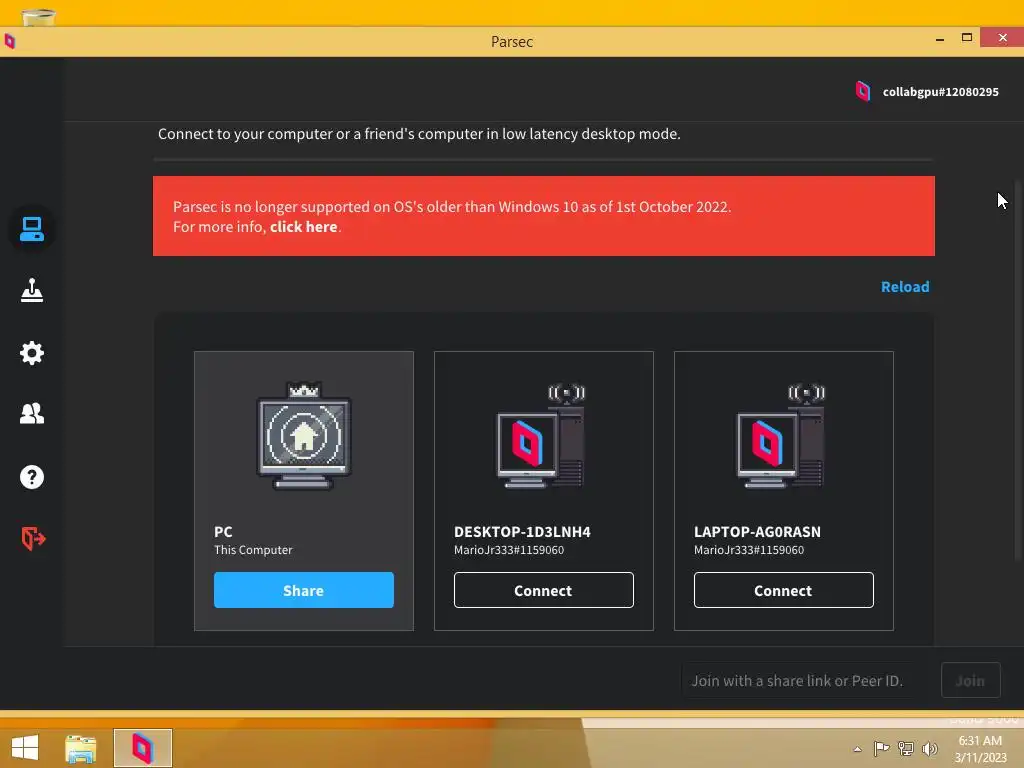Viewport: 1024px width, 768px height.
Task: Click the LAPTOP-AG0RASN computer image
Action: tap(781, 436)
